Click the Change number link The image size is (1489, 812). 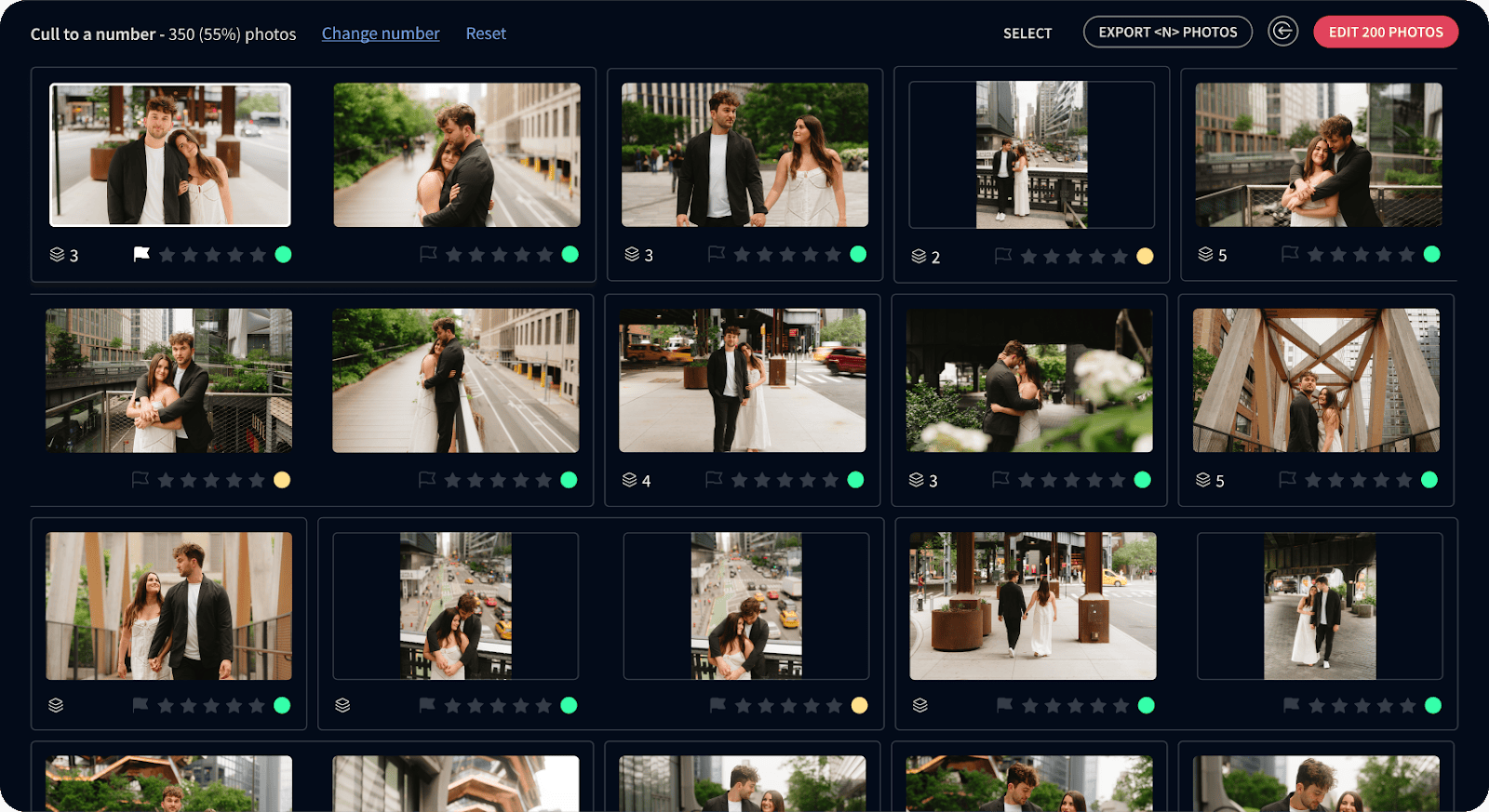pos(381,33)
